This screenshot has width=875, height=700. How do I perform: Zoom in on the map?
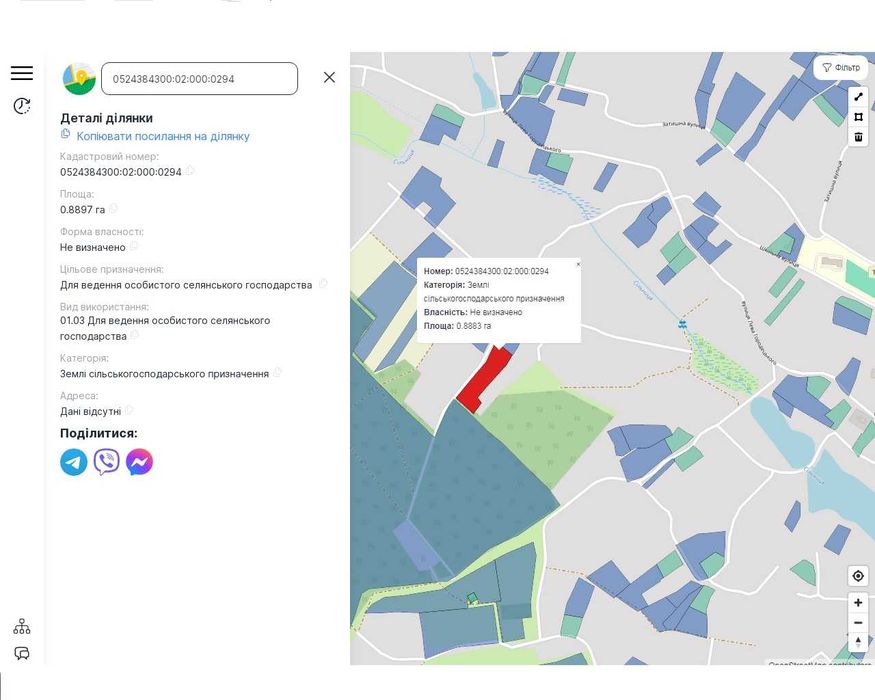point(858,603)
